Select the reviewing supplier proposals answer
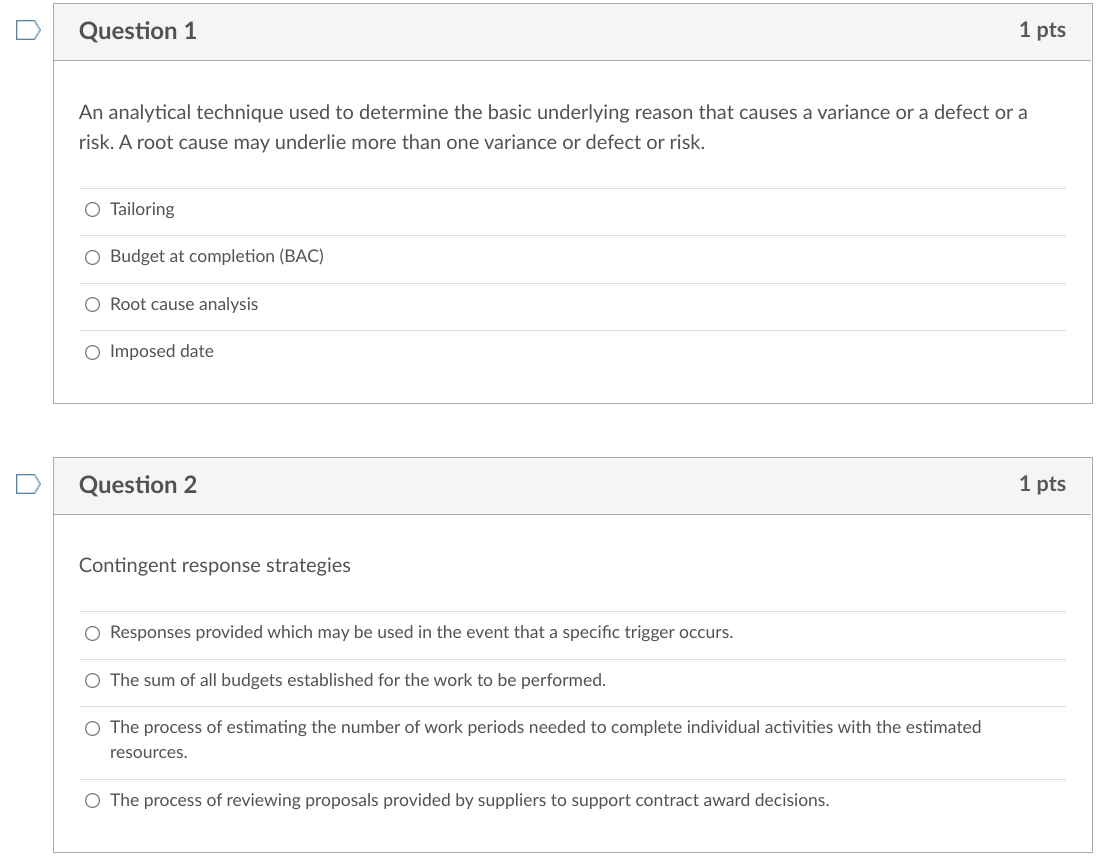1109x859 pixels. click(x=92, y=800)
